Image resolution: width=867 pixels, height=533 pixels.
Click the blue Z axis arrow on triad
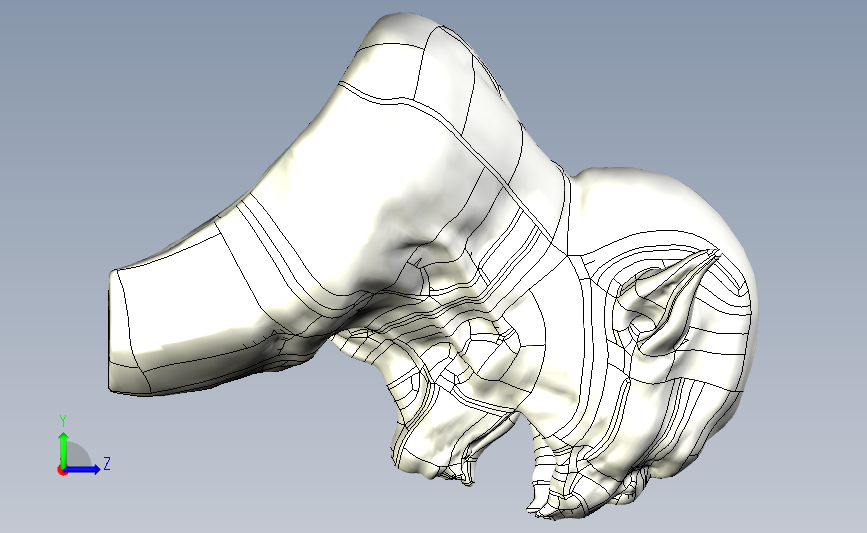coord(83,469)
